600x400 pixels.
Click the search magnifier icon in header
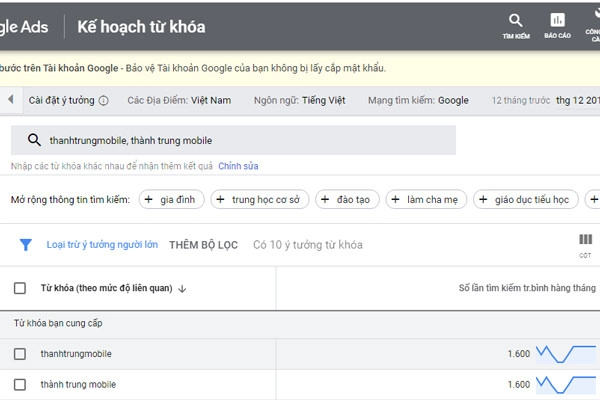coord(515,21)
